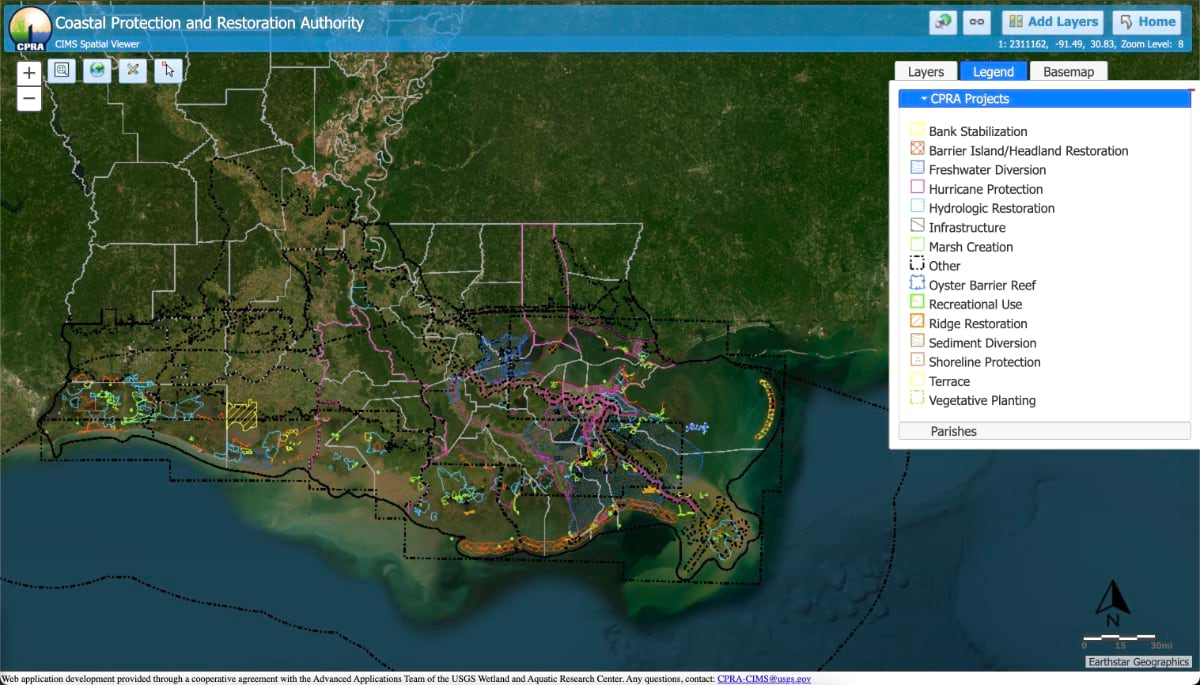Click the Freshwater Diversion legend label
The width and height of the screenshot is (1200, 685).
[x=987, y=170]
